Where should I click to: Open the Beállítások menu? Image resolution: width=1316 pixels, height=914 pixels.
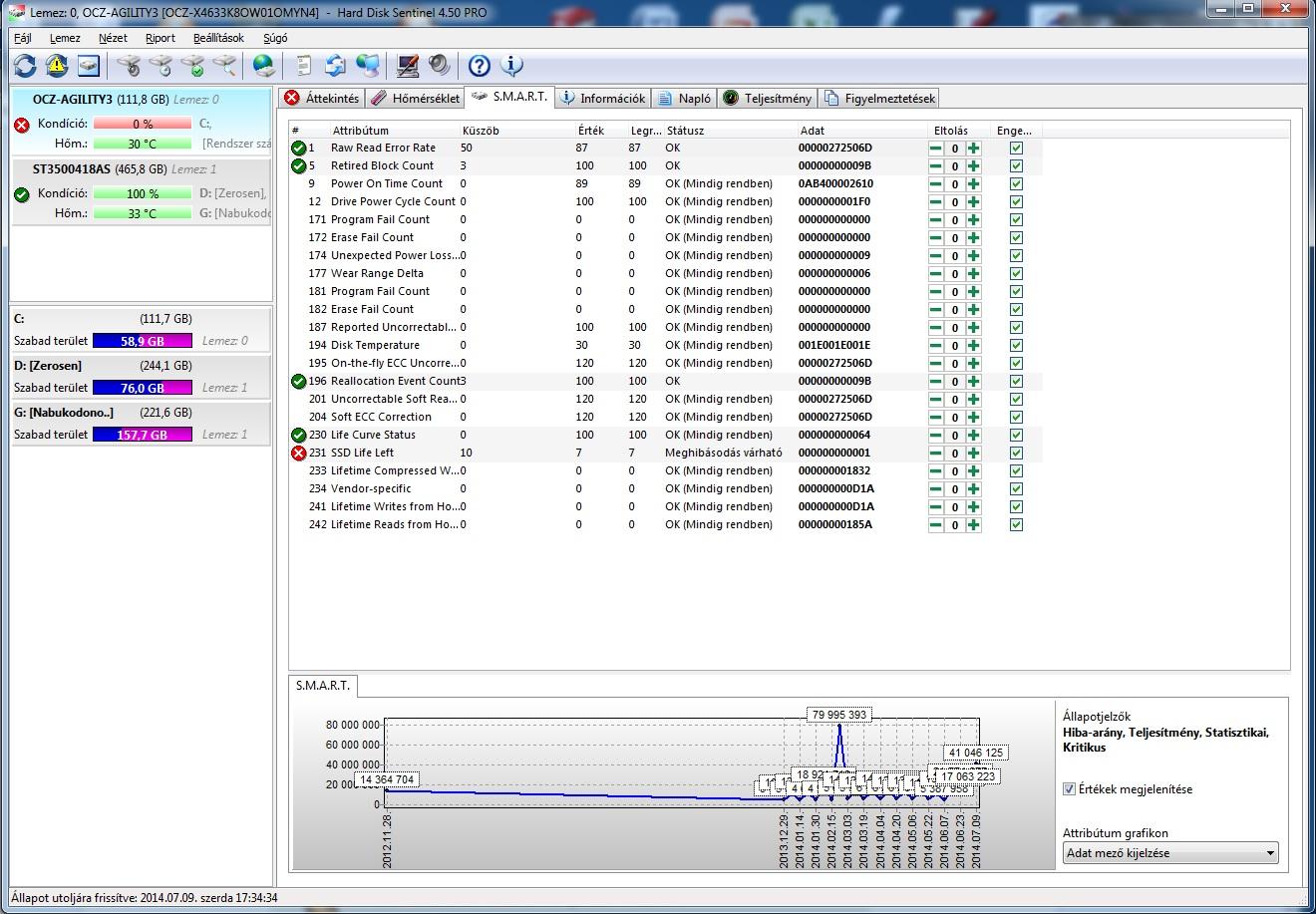click(x=218, y=38)
